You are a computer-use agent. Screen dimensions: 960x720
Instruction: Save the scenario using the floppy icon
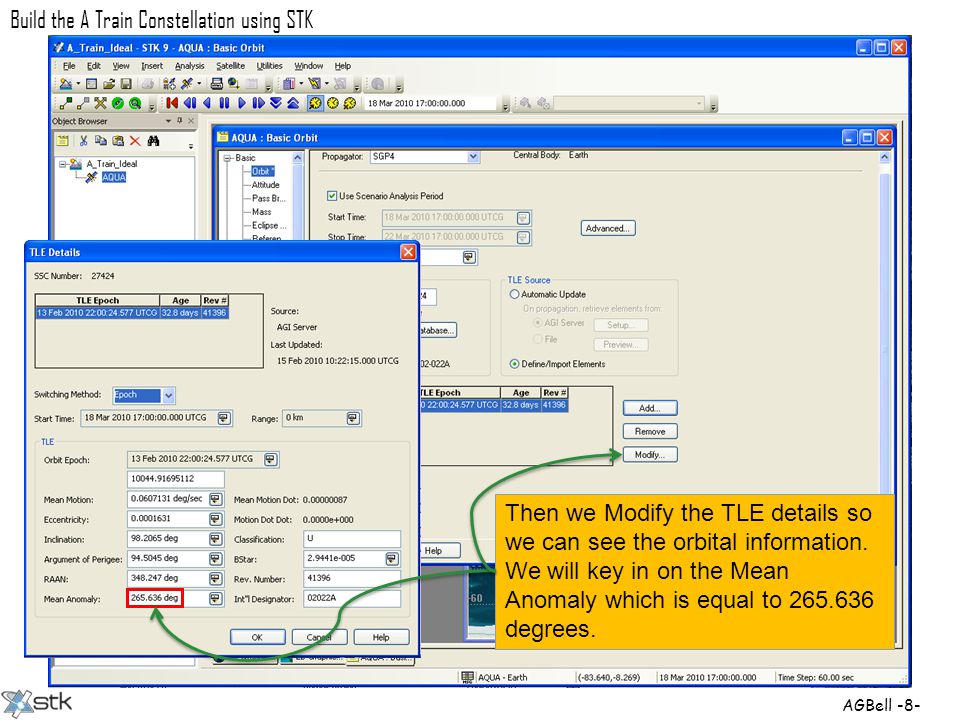click(x=126, y=84)
